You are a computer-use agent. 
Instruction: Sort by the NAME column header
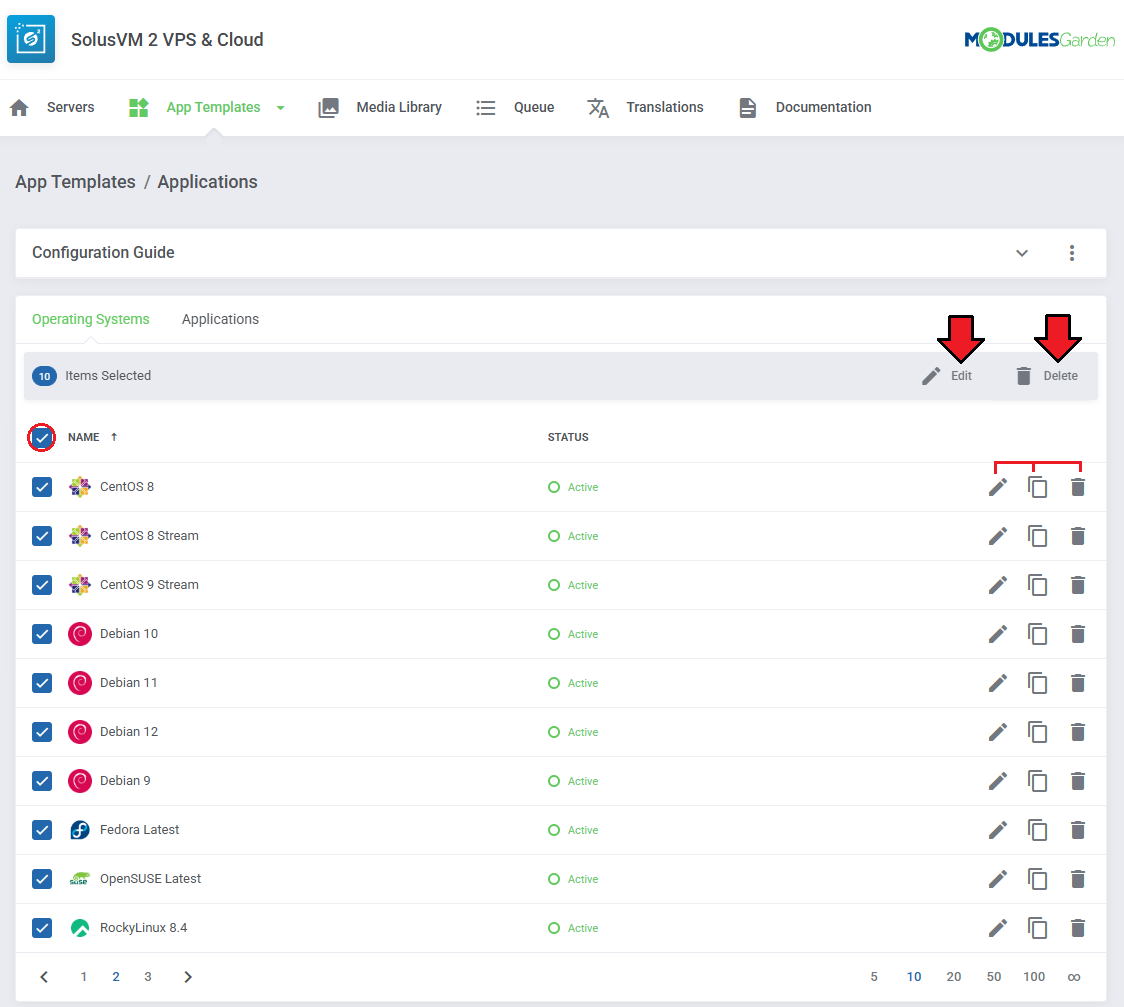(x=84, y=437)
